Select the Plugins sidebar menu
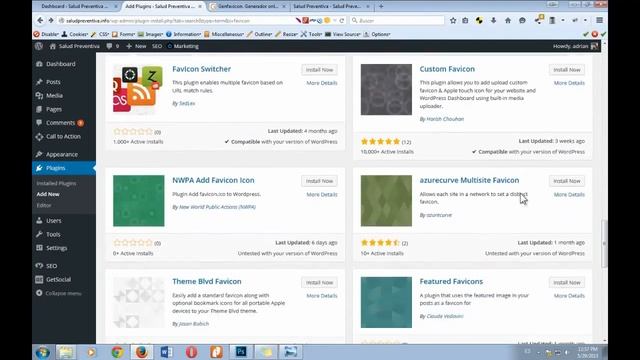This screenshot has width=640, height=360. 56,168
